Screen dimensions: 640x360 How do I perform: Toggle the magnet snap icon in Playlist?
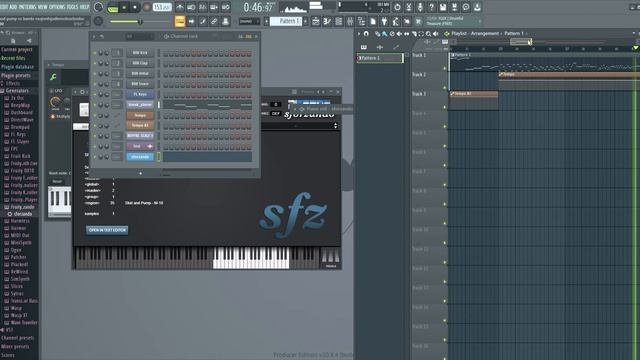click(x=366, y=33)
